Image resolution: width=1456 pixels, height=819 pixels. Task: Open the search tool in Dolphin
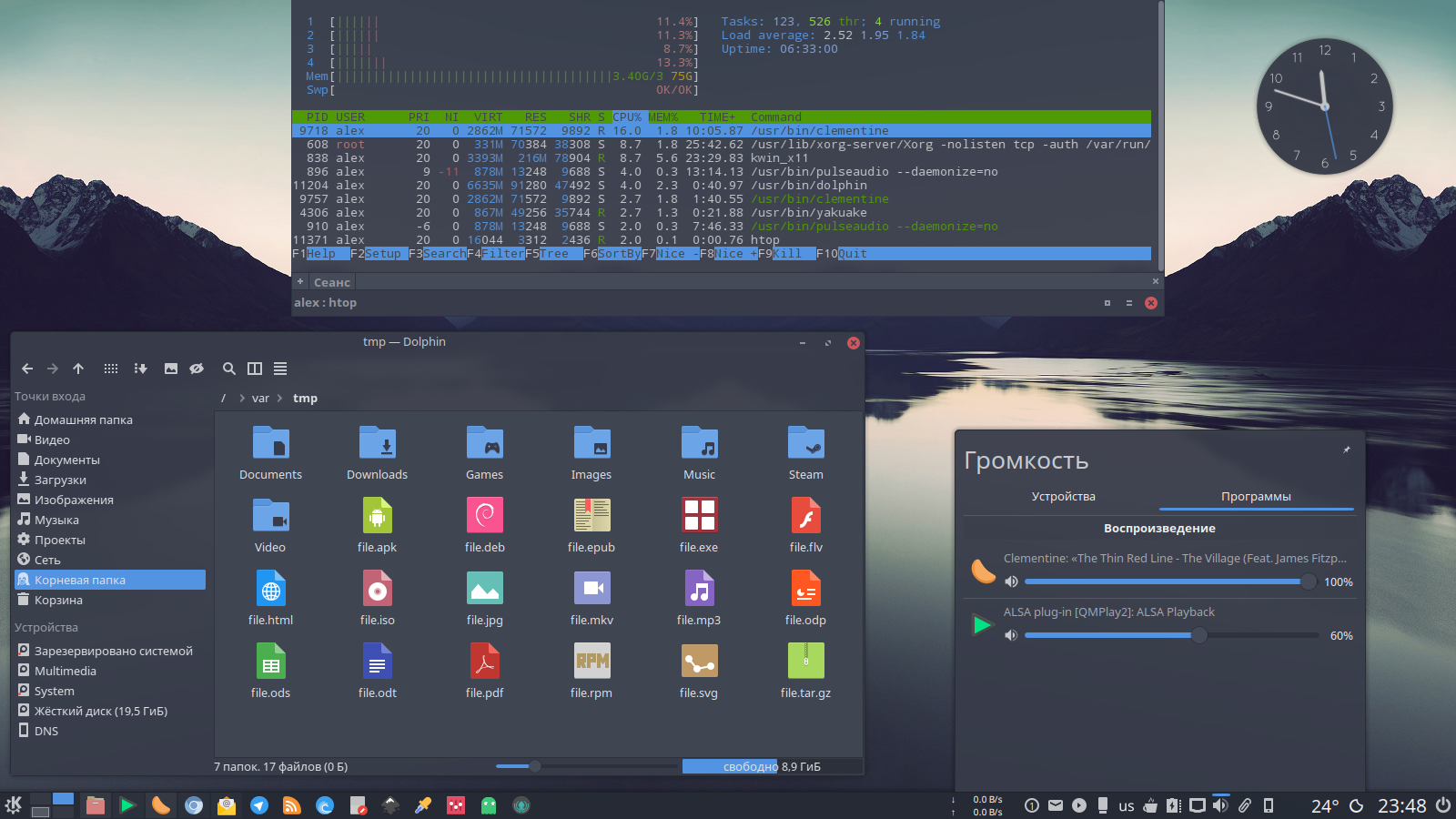[229, 369]
